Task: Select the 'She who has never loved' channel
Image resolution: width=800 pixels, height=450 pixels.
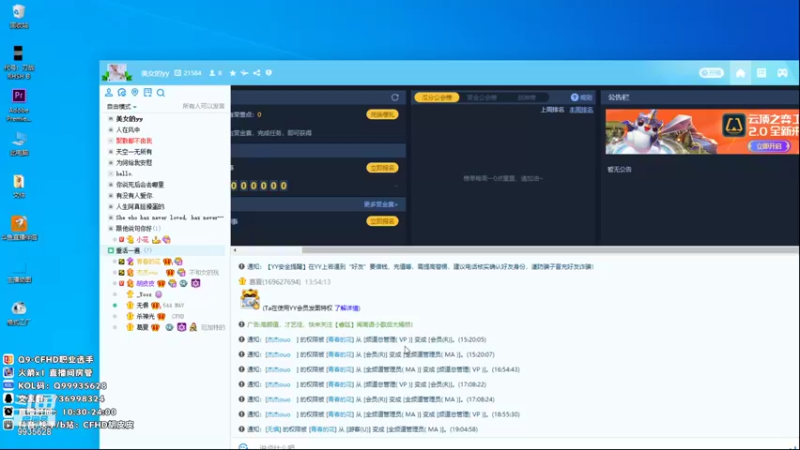Action: (169, 217)
